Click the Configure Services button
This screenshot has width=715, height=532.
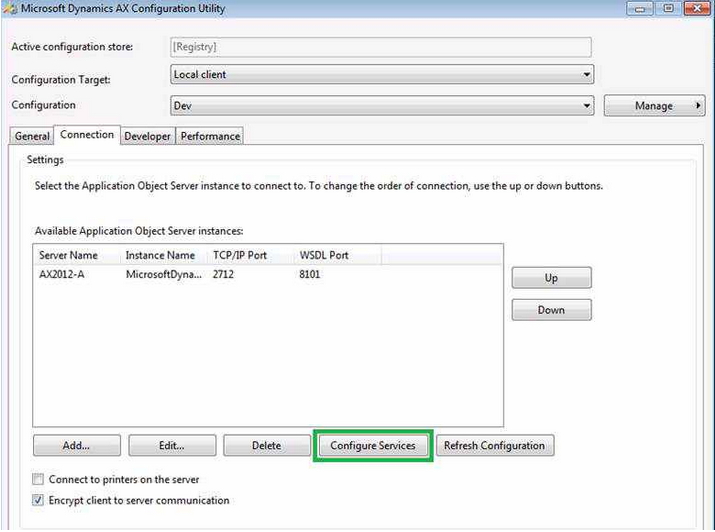click(x=373, y=446)
